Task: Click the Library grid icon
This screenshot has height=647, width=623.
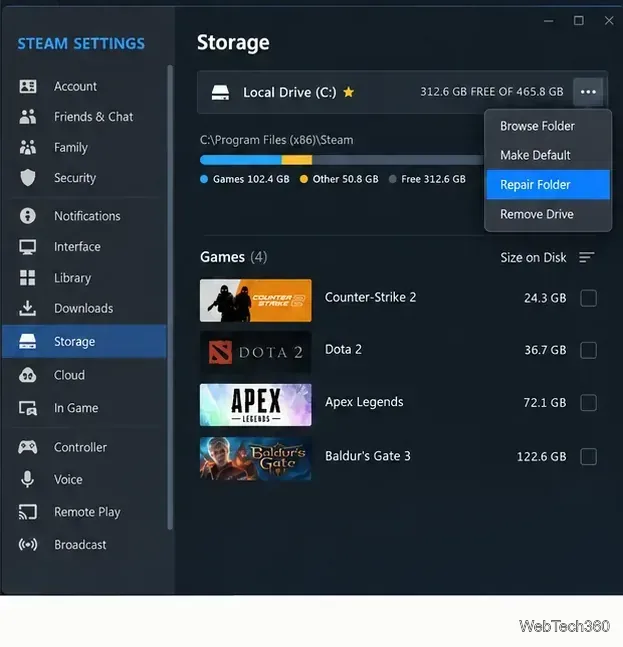Action: 28,278
